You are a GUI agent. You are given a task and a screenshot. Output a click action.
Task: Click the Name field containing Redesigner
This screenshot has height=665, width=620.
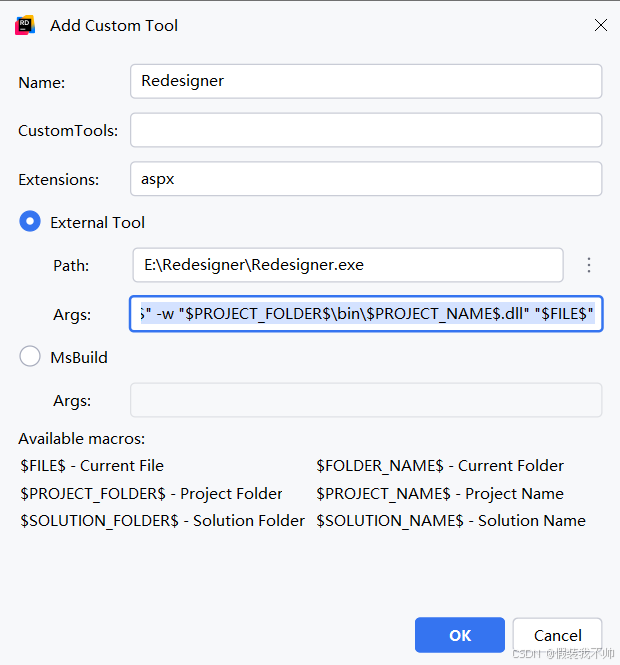pos(366,81)
